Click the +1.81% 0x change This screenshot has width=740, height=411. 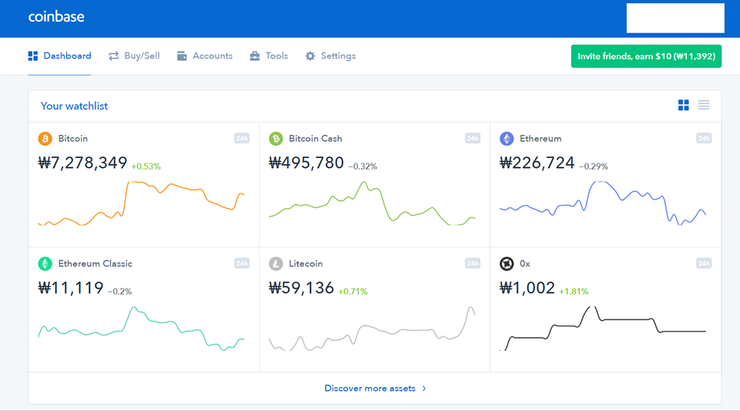tap(574, 291)
